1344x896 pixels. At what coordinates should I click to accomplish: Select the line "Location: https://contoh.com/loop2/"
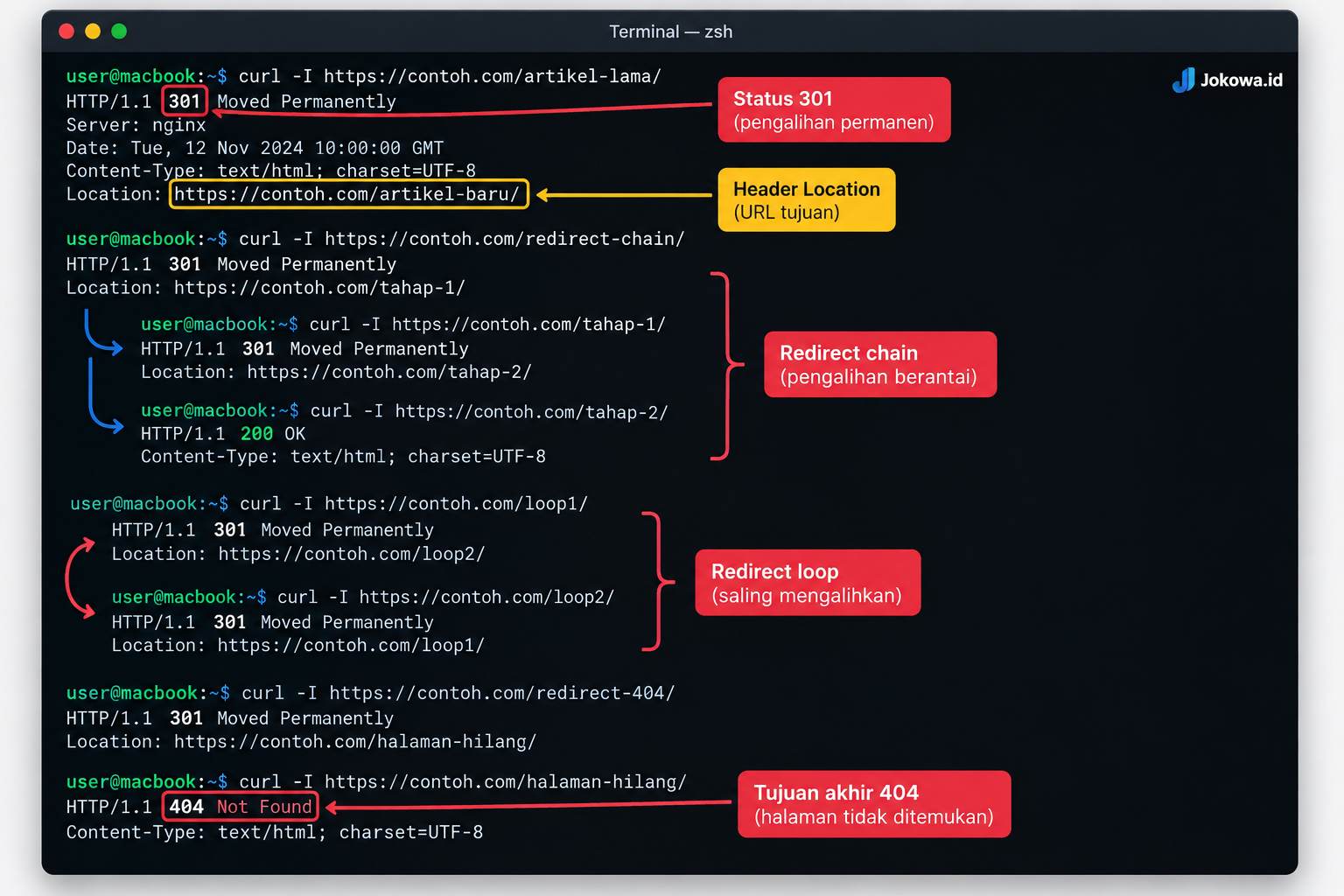298,554
